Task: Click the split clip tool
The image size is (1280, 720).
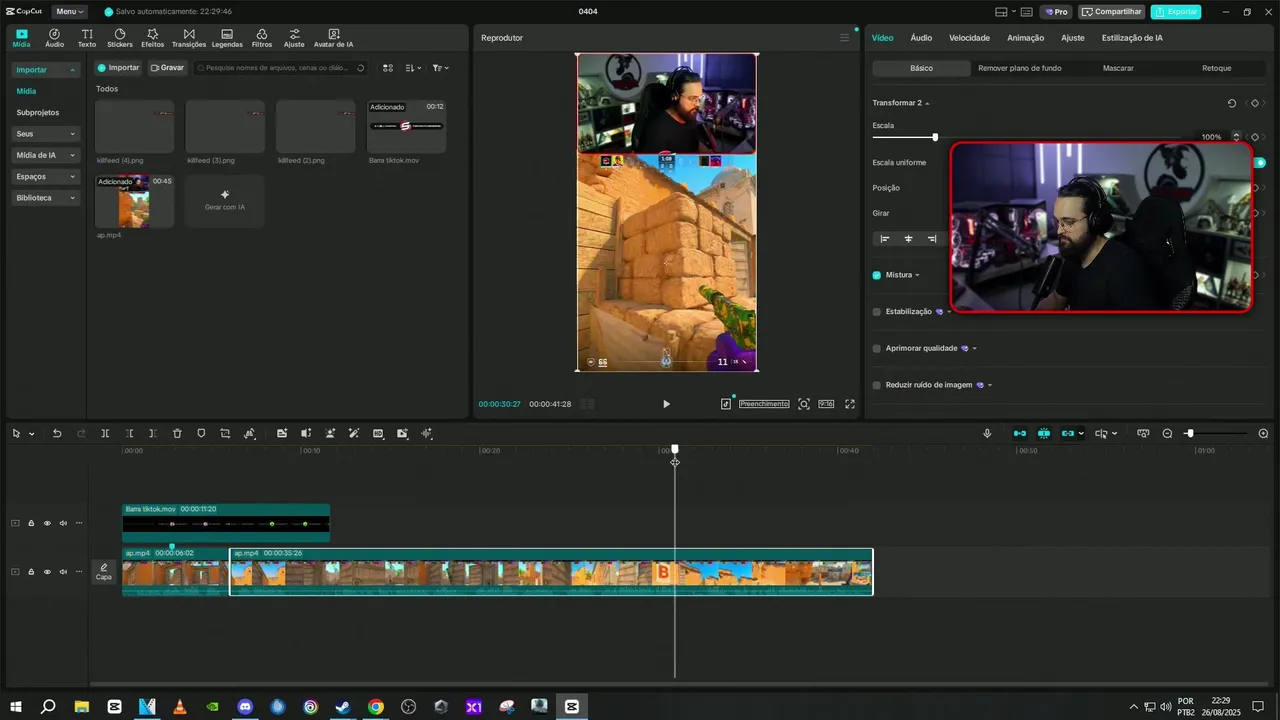Action: [105, 433]
